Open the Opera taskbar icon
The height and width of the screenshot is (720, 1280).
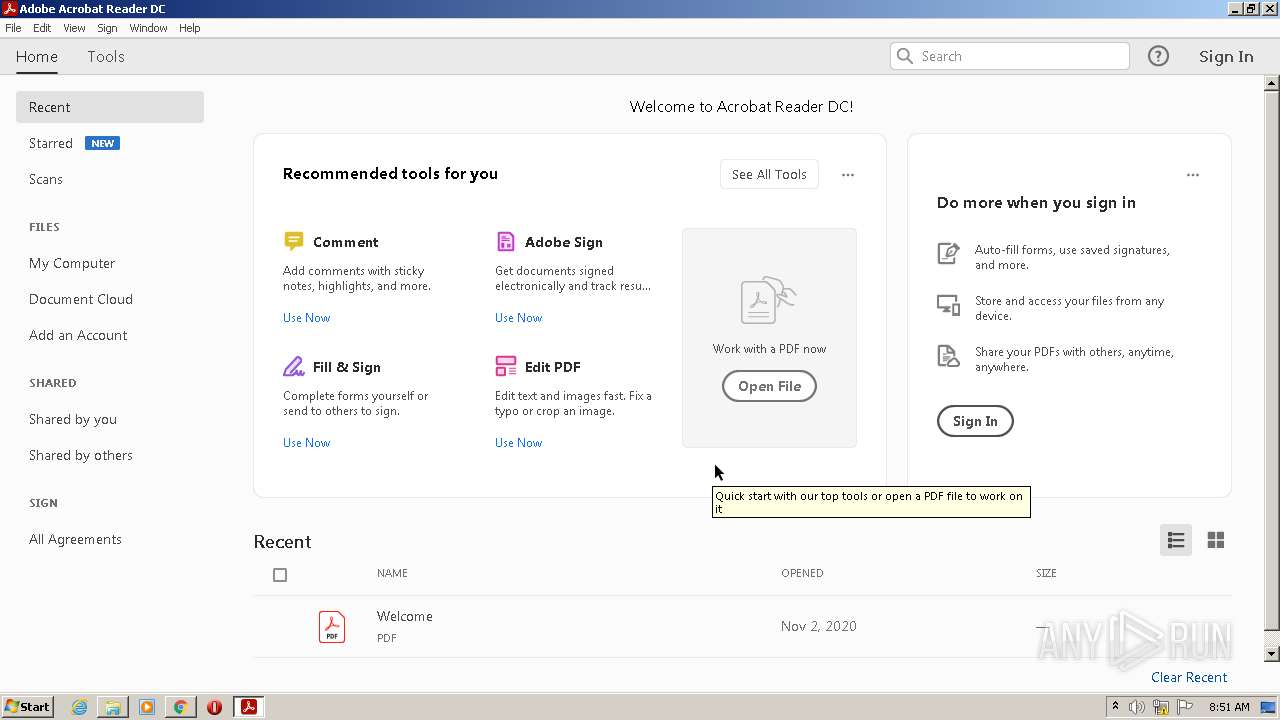214,707
